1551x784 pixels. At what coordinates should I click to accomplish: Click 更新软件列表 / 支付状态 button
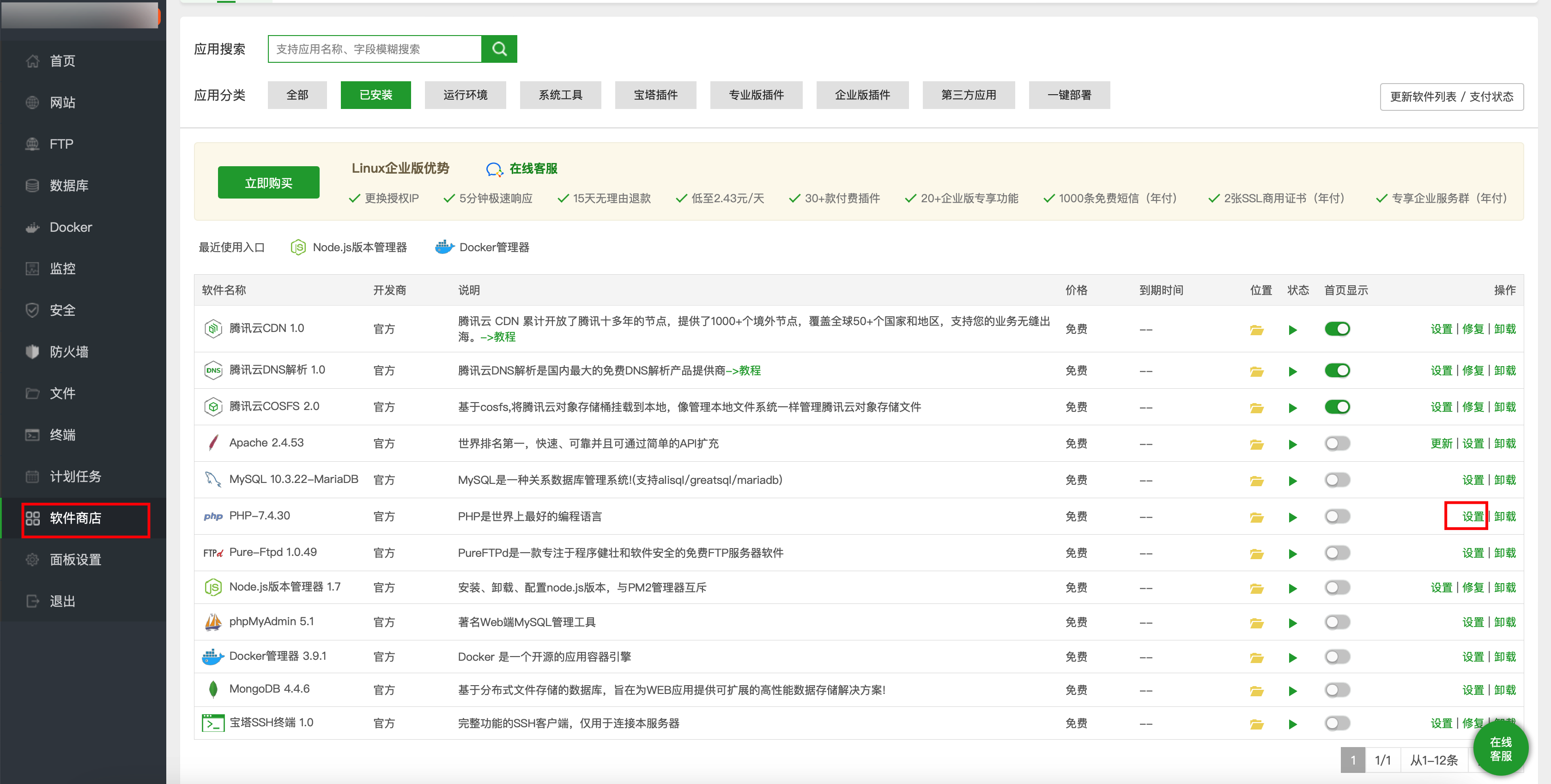[1451, 97]
